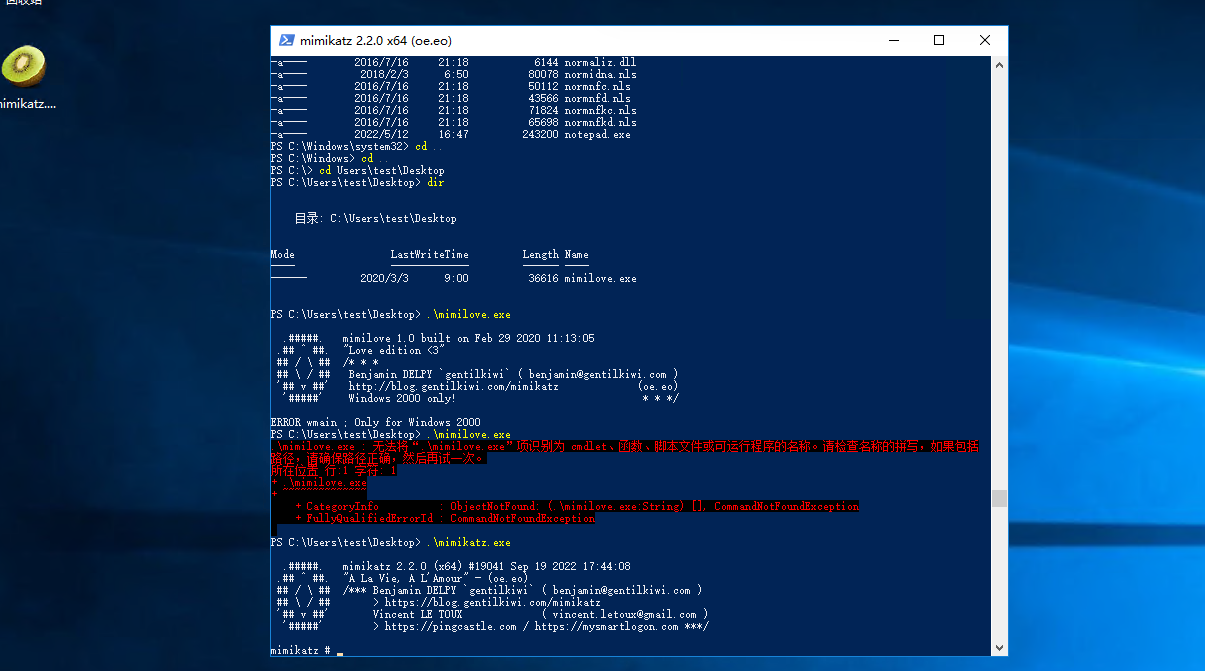This screenshot has width=1205, height=671.
Task: Click the file size "243200" for notepad.exe
Action: click(540, 134)
